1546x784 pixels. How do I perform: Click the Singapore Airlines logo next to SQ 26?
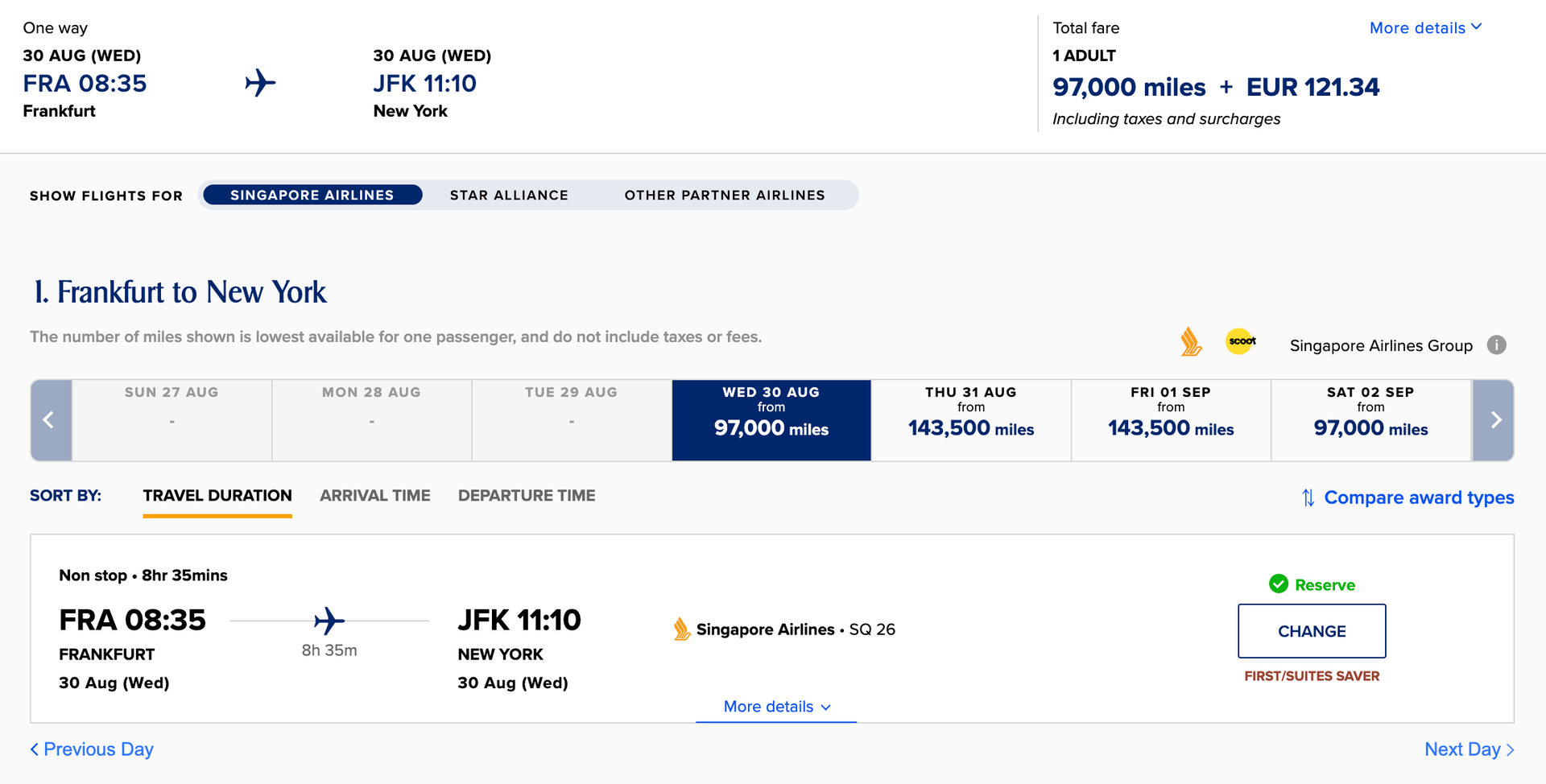[680, 629]
